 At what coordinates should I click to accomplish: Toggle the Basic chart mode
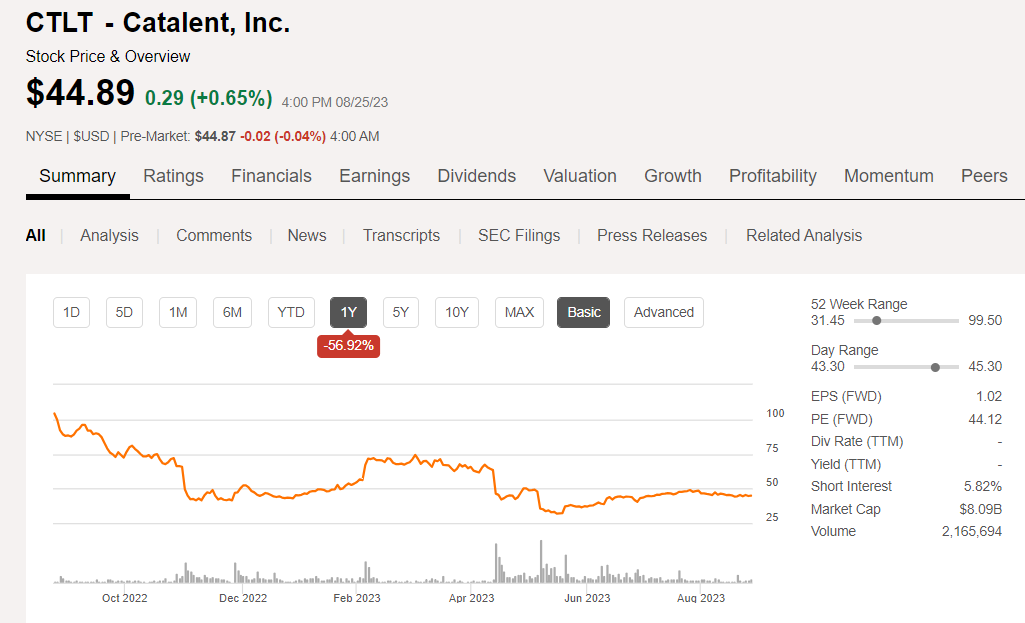point(583,312)
